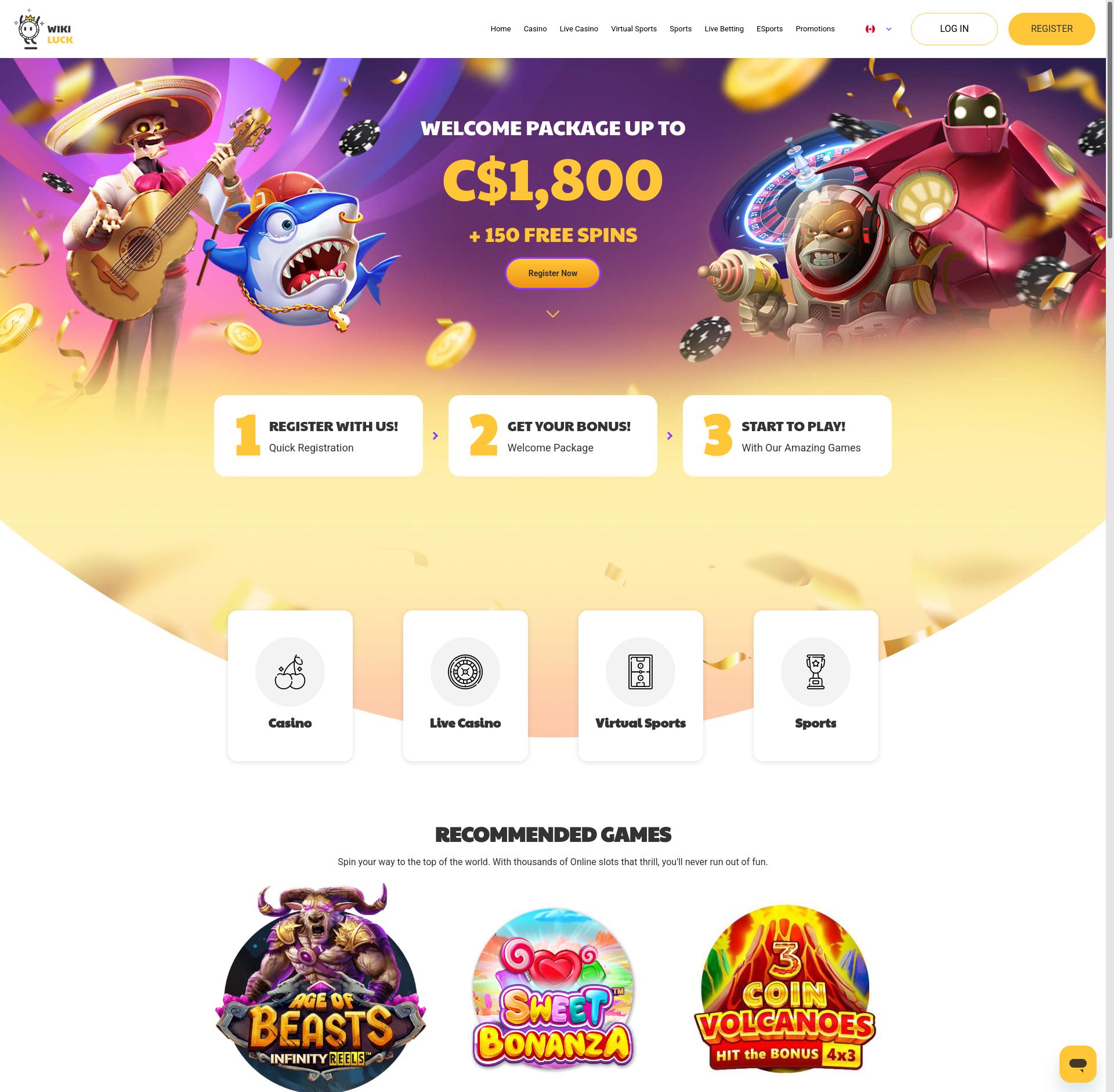Select the Virtual Sports field icon
Viewport: 1114px width, 1092px height.
[641, 672]
